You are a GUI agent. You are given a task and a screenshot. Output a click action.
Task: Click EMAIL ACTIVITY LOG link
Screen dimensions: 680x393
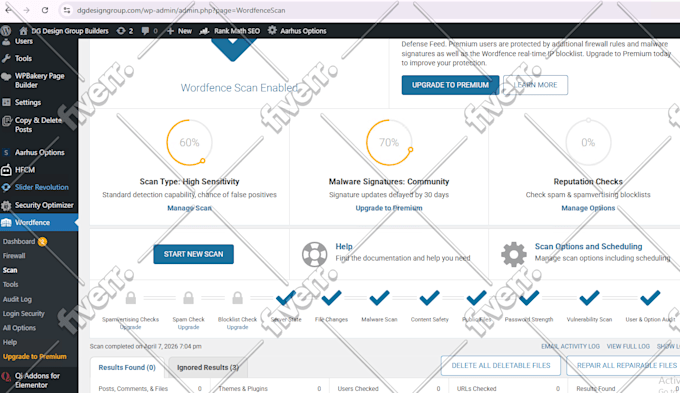[x=570, y=346]
